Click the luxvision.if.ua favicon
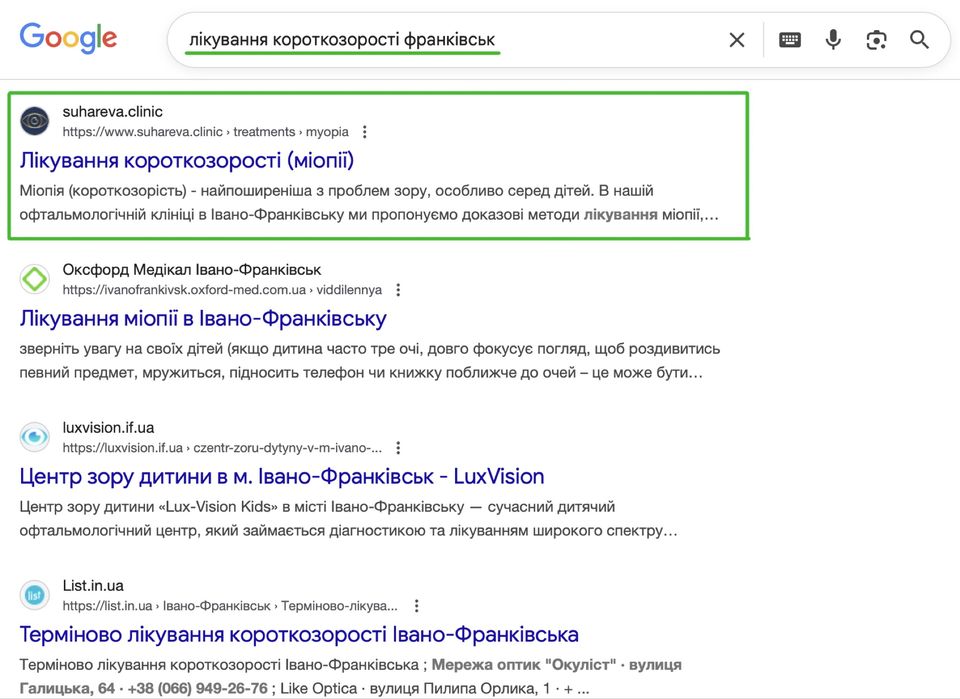Image resolution: width=960 pixels, height=699 pixels. point(34,436)
